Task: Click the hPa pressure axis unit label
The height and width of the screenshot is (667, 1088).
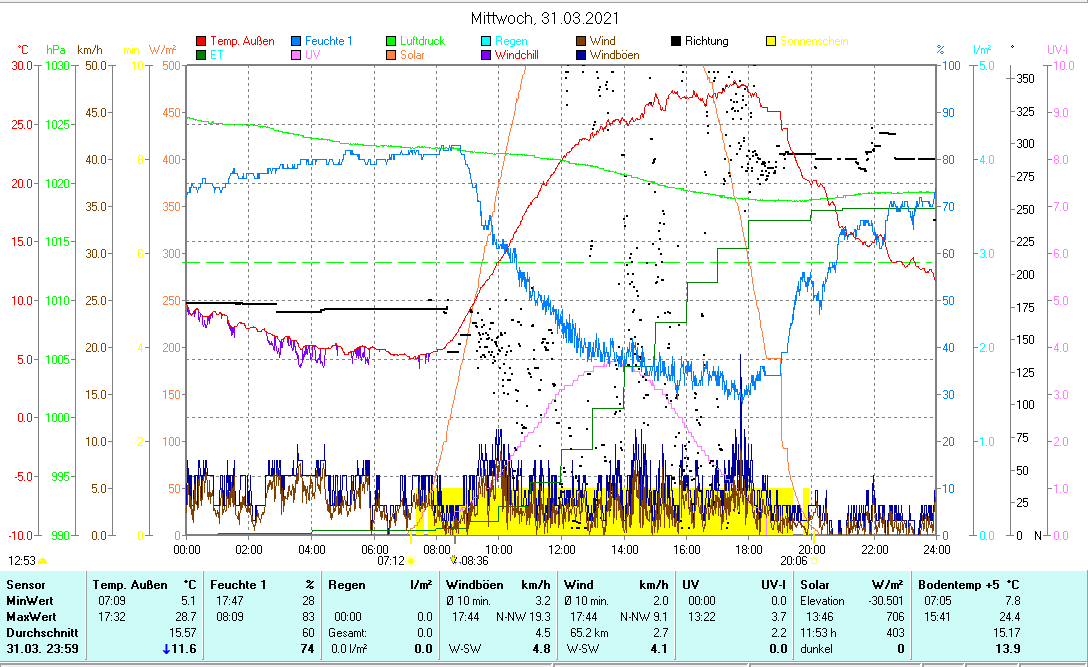Action: point(56,49)
